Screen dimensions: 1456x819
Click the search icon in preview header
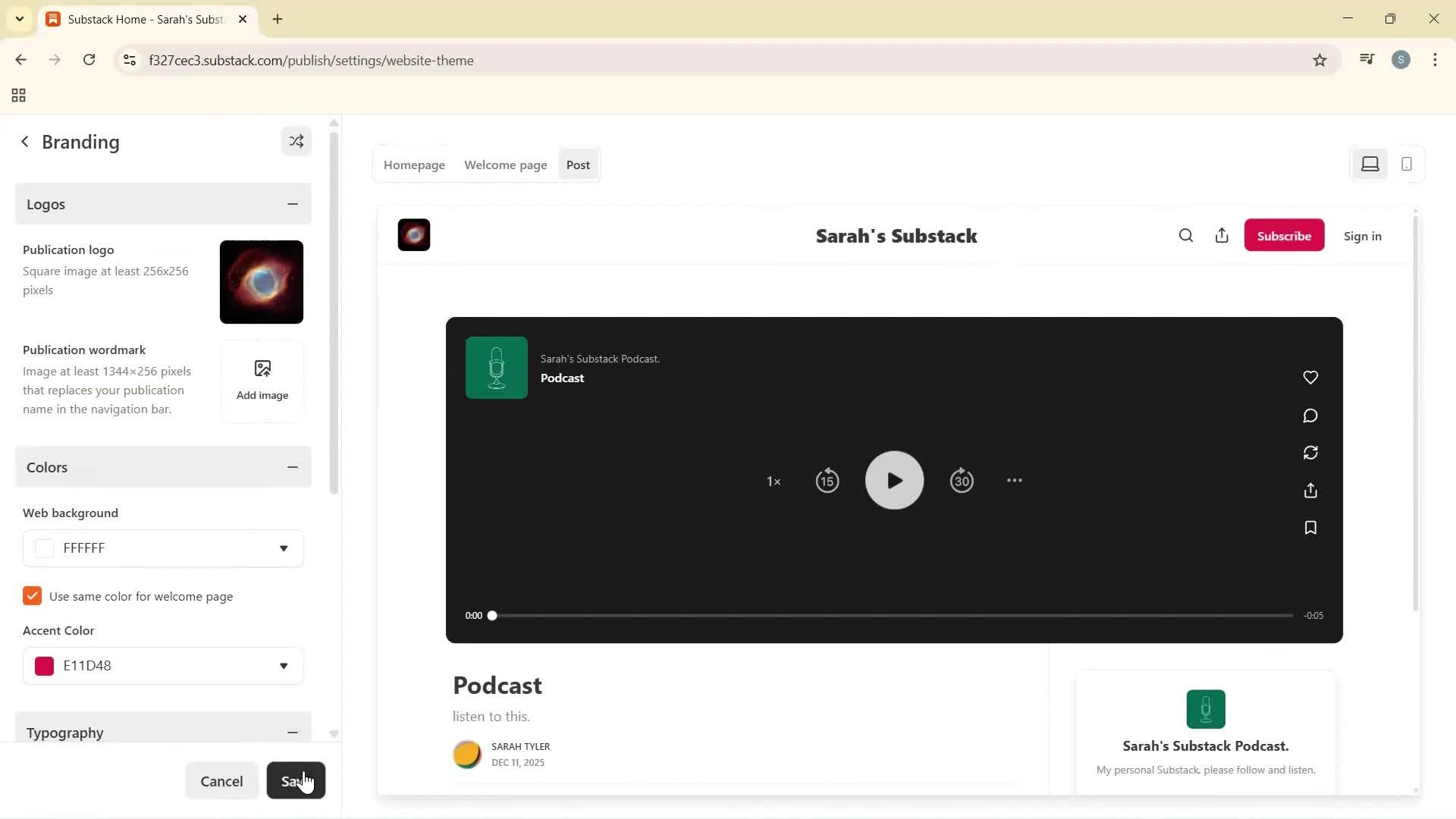1186,236
